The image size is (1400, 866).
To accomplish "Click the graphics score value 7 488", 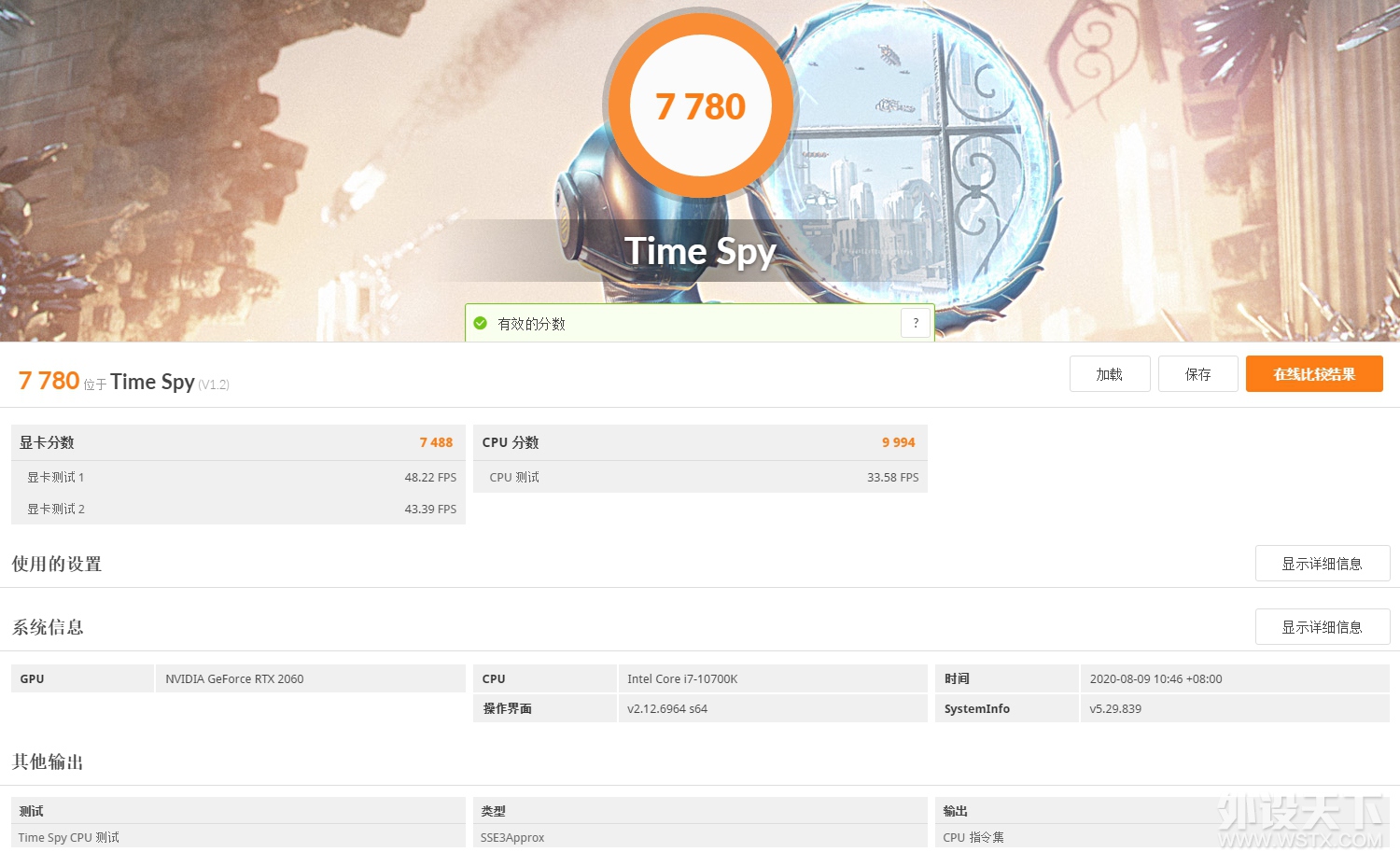I will click(x=436, y=442).
